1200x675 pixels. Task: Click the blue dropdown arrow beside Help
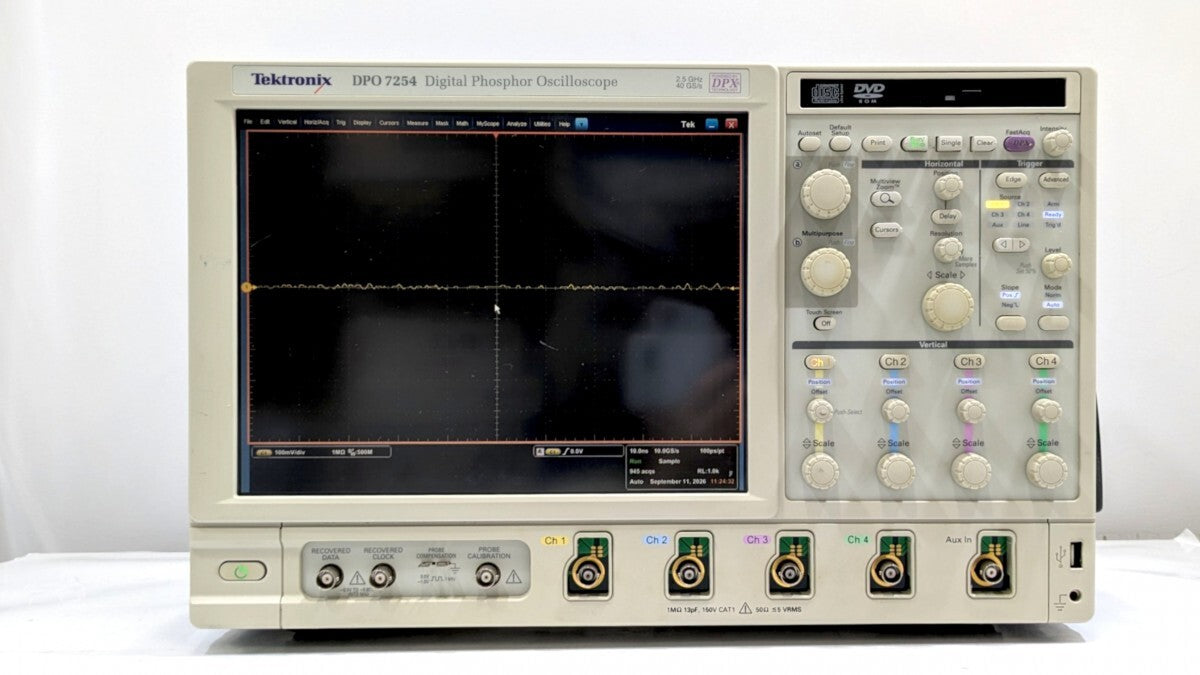581,122
